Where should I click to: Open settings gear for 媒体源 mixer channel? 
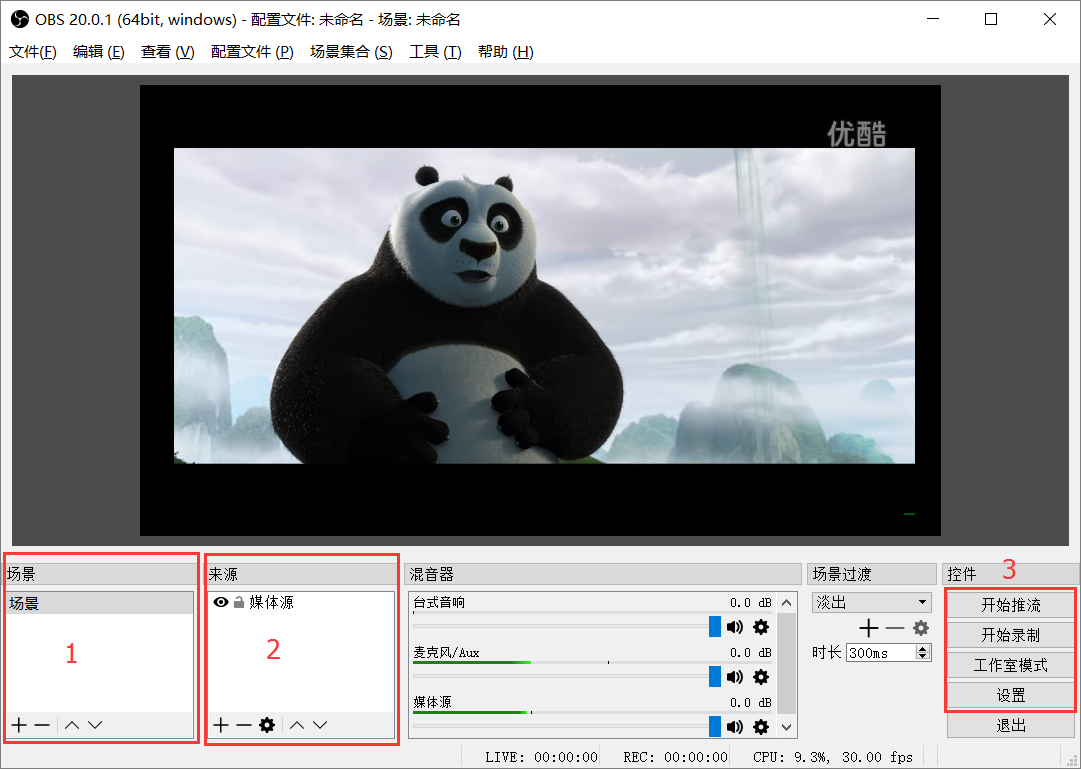tap(761, 726)
